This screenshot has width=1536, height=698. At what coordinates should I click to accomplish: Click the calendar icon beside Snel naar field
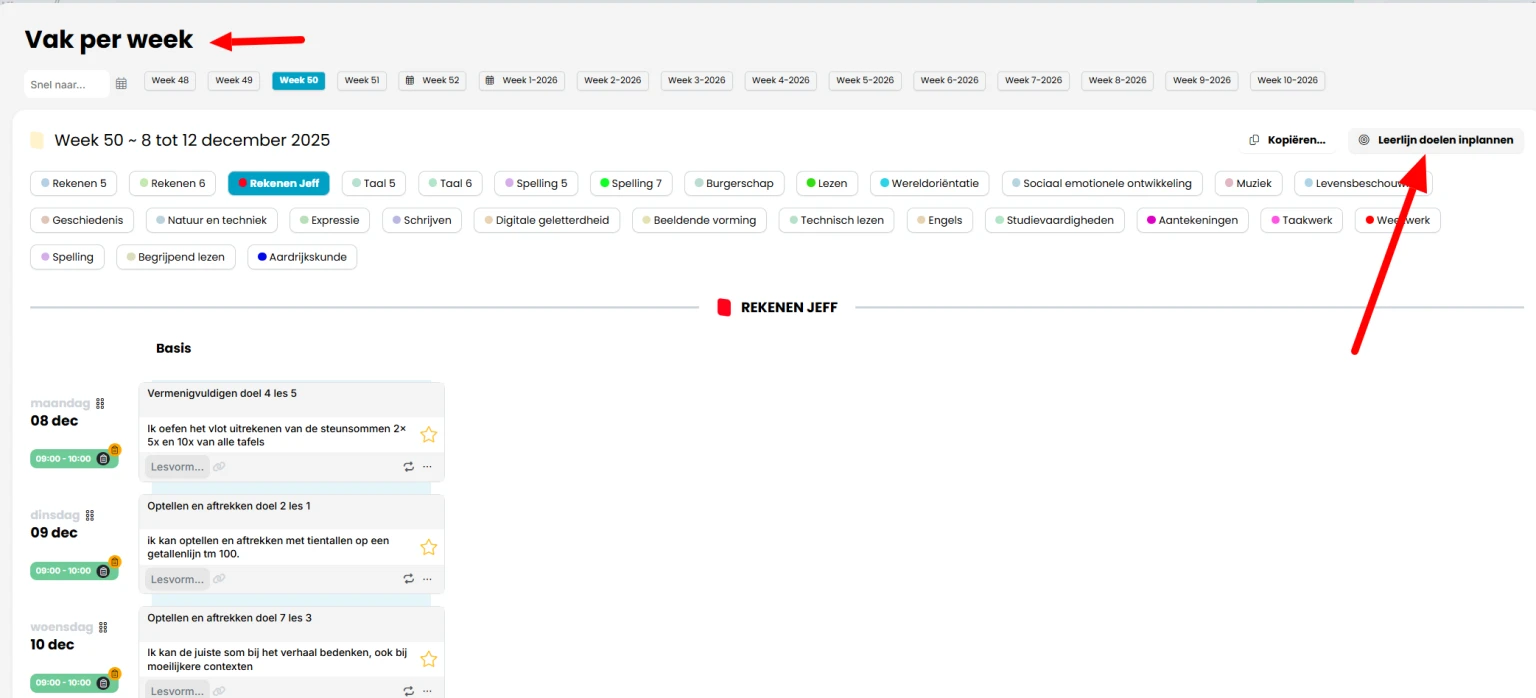(121, 84)
